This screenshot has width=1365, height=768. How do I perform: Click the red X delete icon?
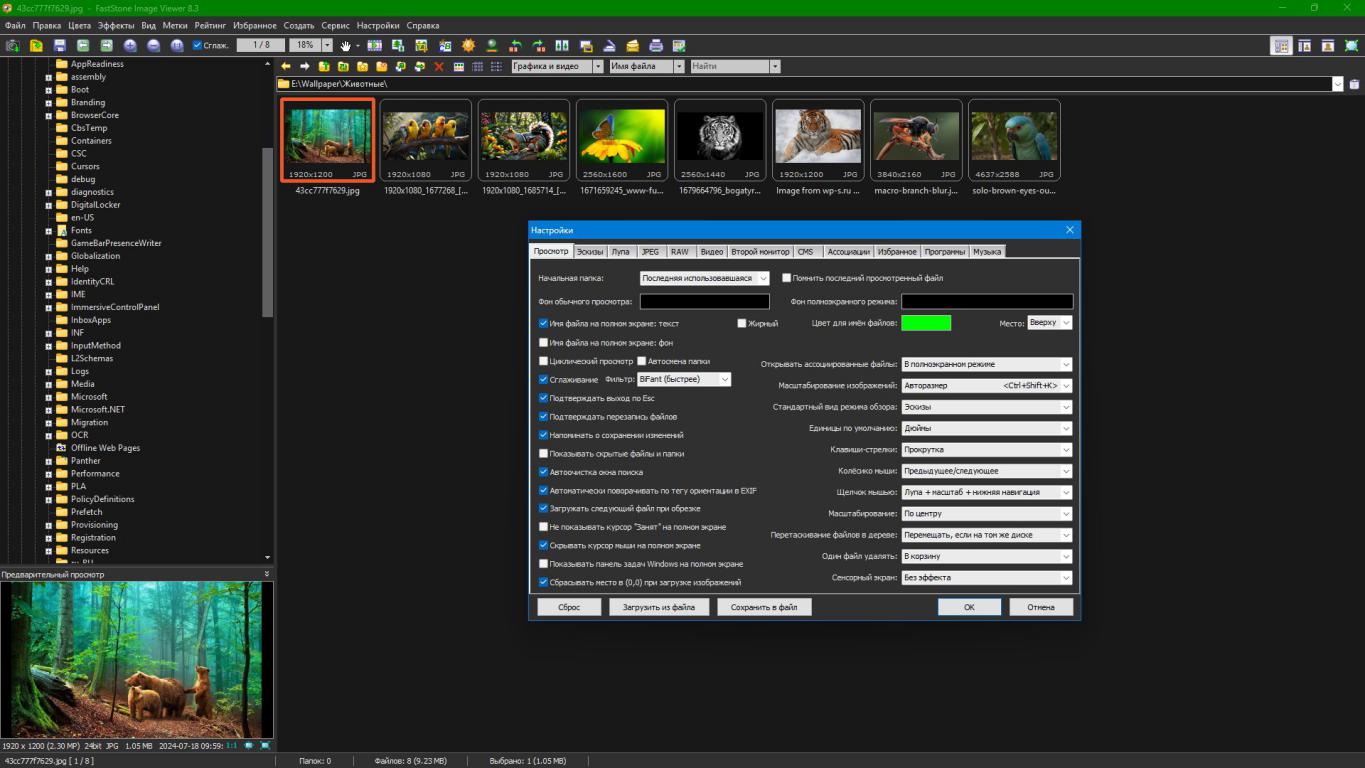click(438, 67)
